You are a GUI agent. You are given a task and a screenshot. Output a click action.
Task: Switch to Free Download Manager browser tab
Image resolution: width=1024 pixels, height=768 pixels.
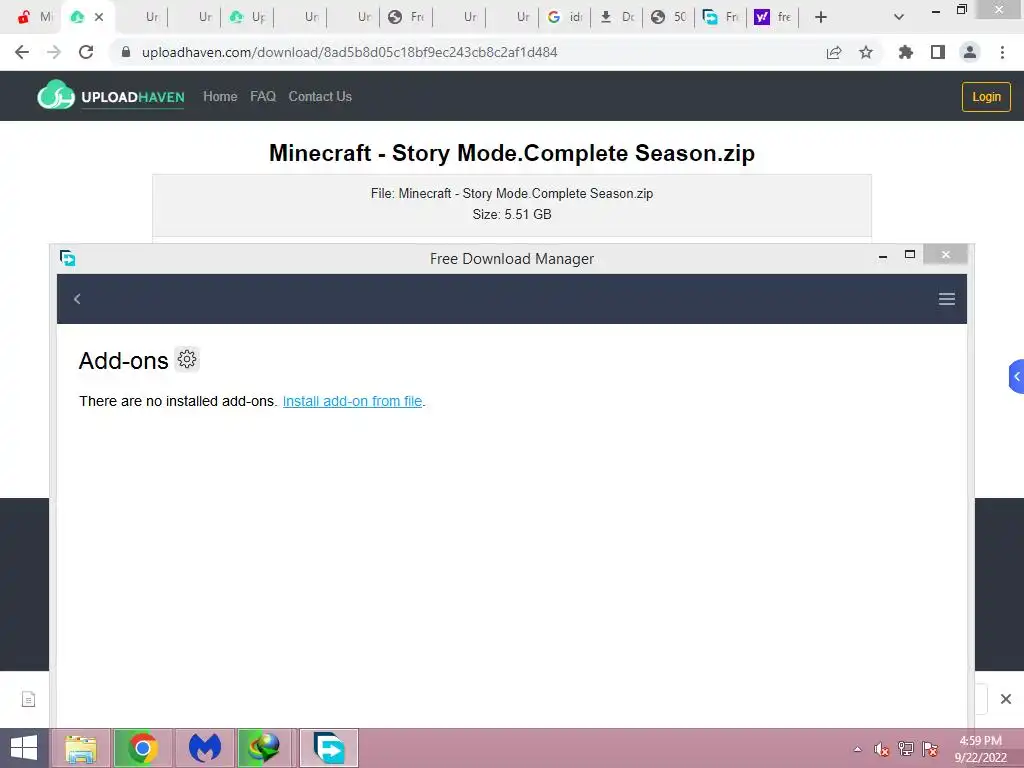721,17
